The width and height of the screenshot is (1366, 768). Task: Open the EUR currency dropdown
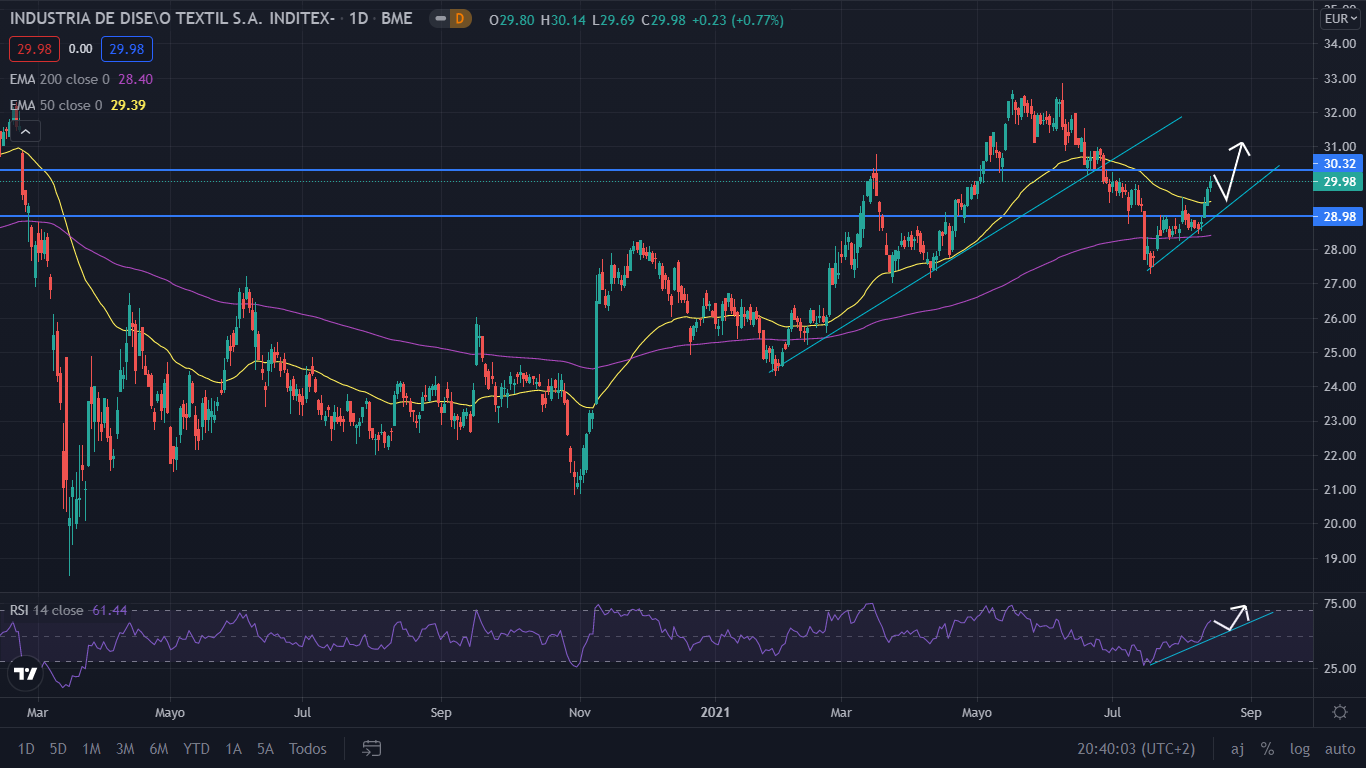[x=1340, y=17]
